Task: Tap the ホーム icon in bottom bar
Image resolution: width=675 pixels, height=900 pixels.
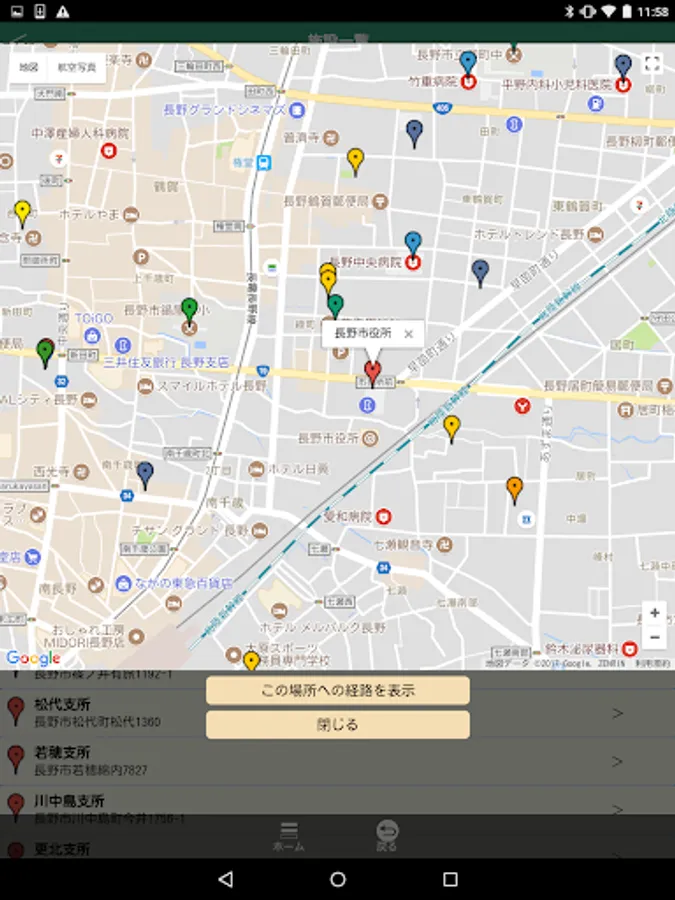Action: tap(289, 836)
